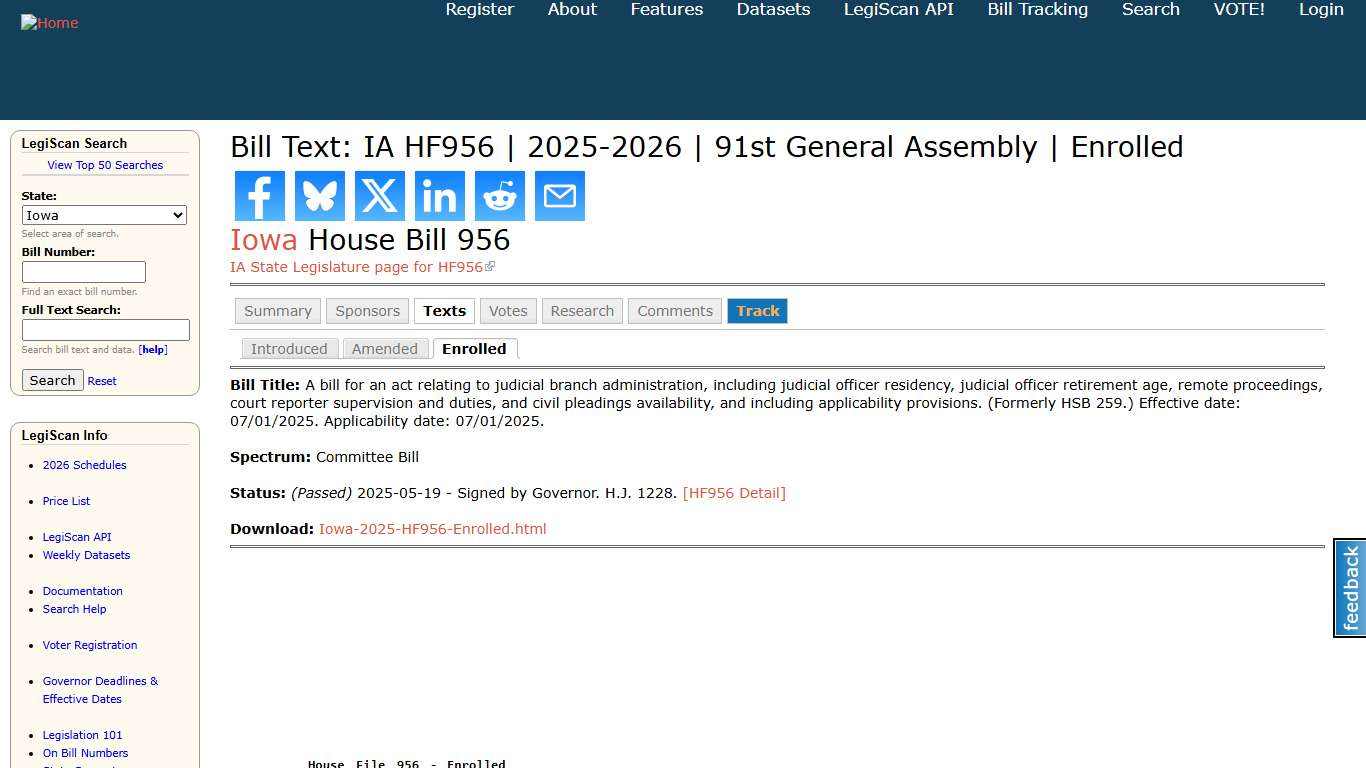
Task: Share the bill on Facebook
Action: (259, 195)
